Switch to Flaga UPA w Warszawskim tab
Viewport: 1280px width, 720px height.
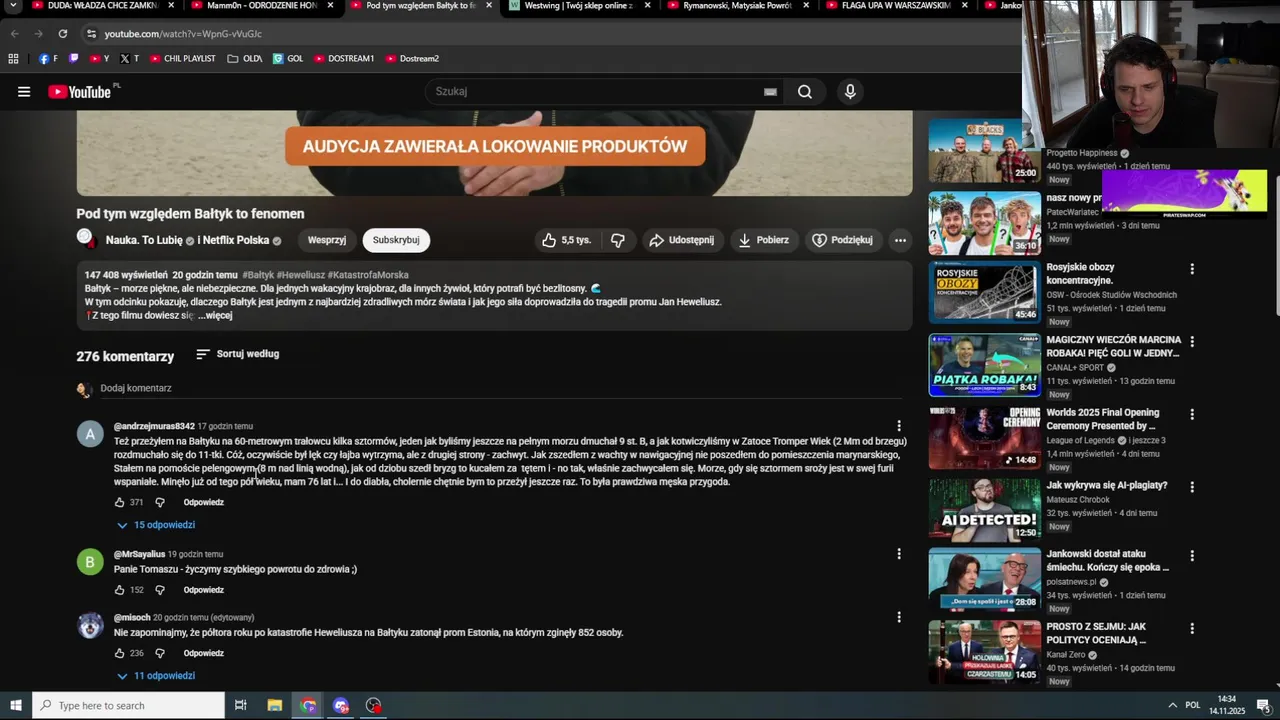(895, 6)
